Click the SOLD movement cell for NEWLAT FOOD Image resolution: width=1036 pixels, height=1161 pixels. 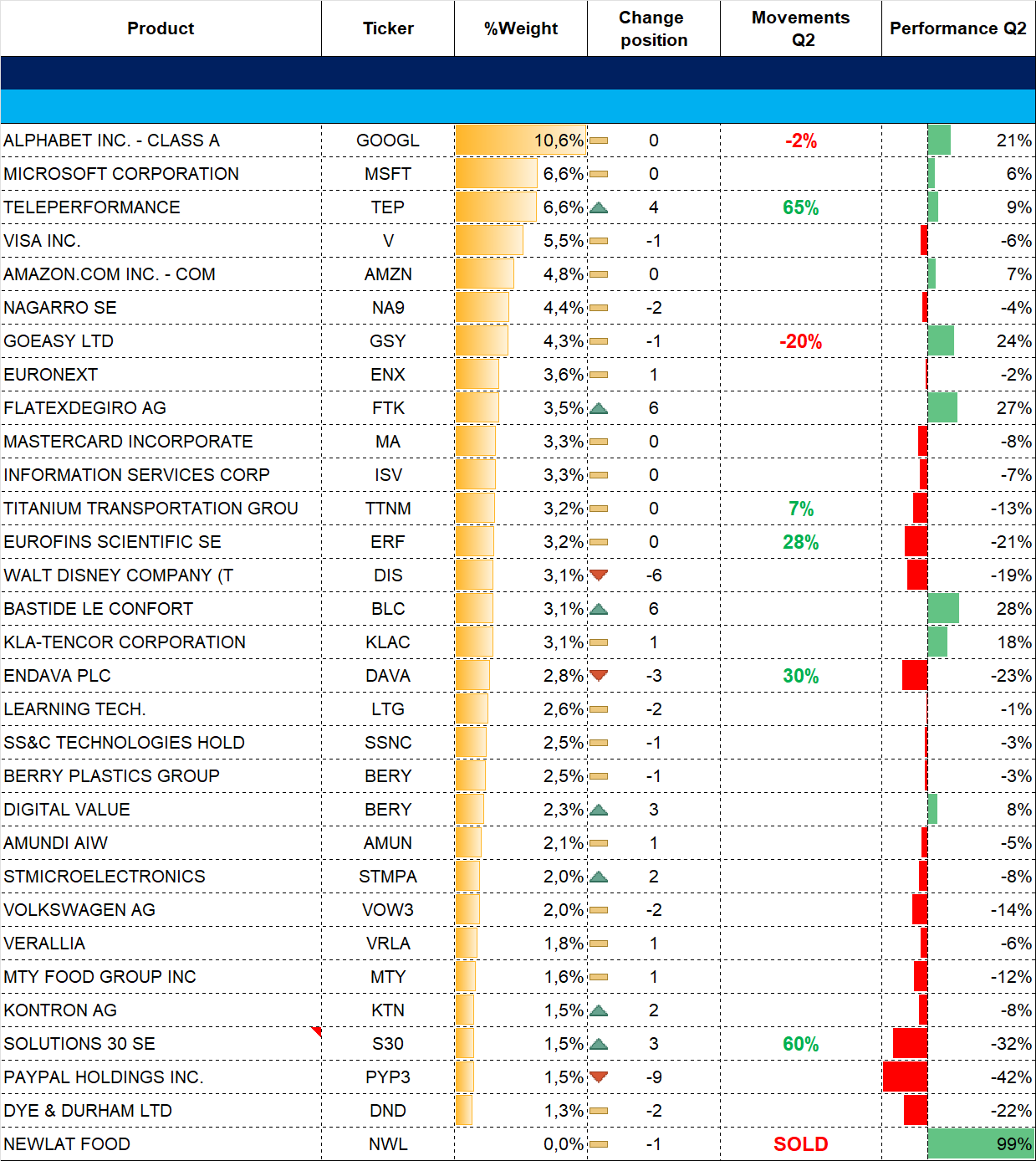[x=801, y=1144]
